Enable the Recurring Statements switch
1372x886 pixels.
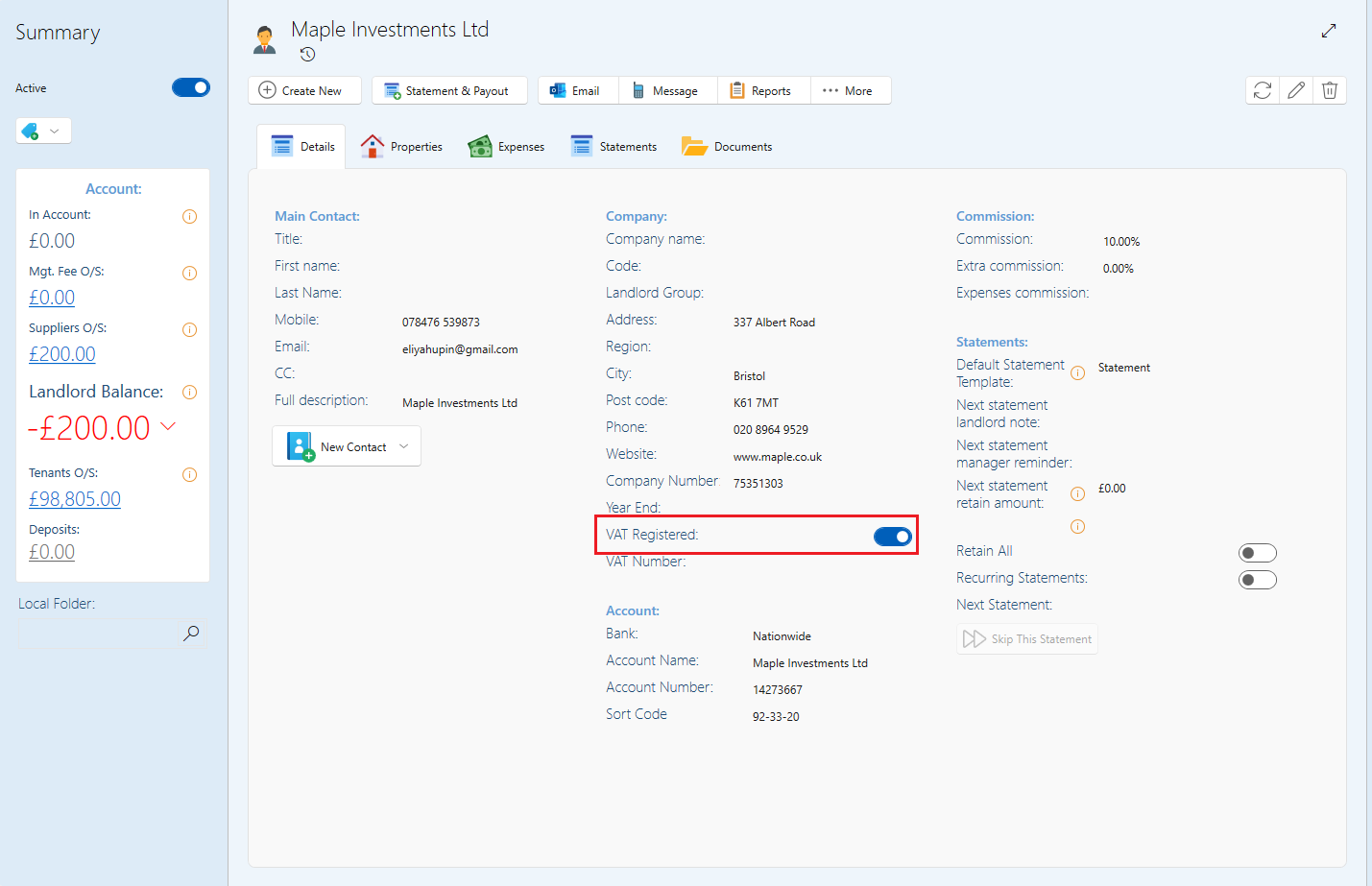[1258, 579]
